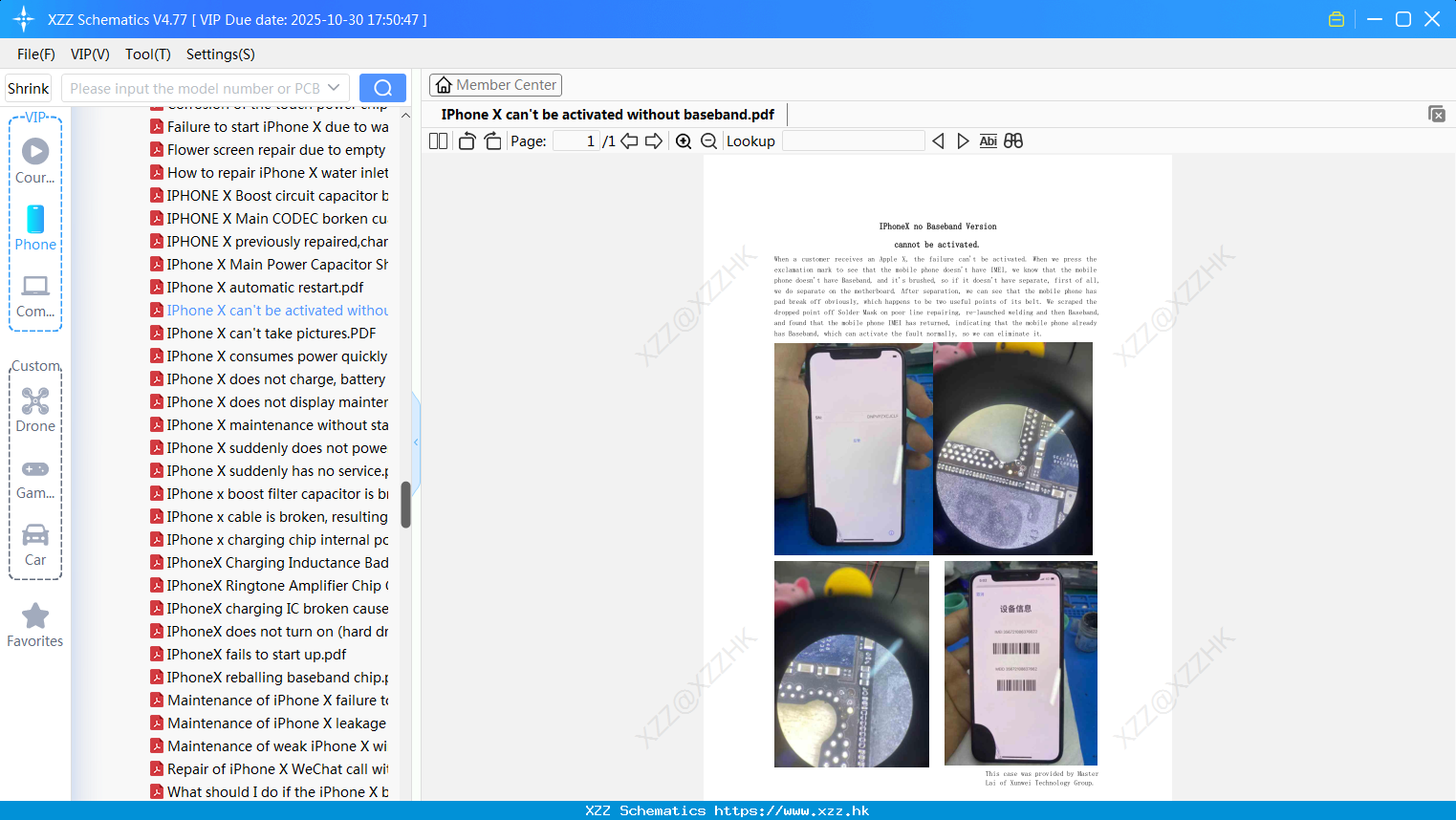Open 'Flower screen repair due to empty' file
Image resolution: width=1456 pixels, height=820 pixels.
click(268, 149)
